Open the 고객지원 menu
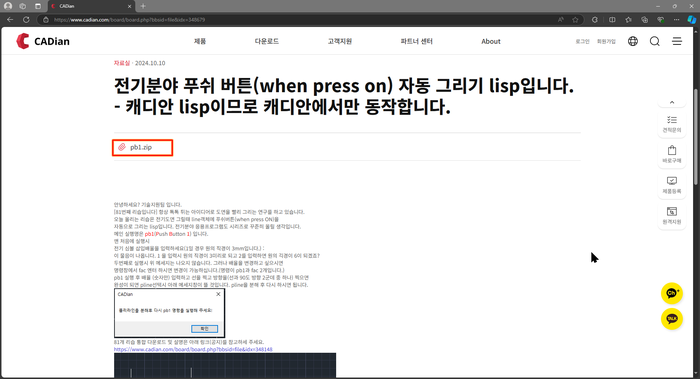700x379 pixels. tap(339, 41)
